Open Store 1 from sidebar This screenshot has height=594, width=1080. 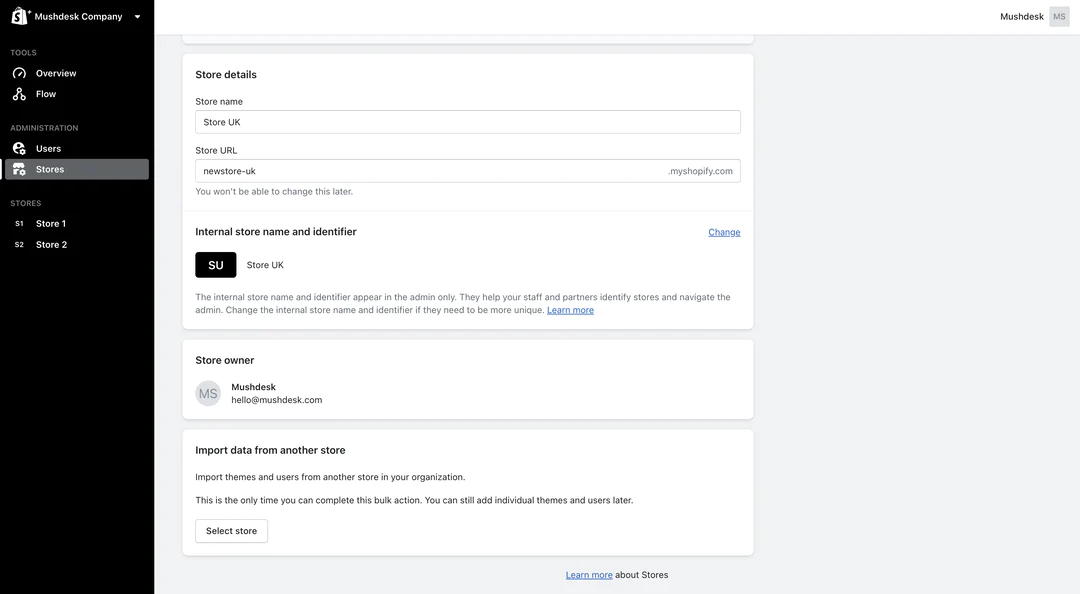[x=51, y=224]
